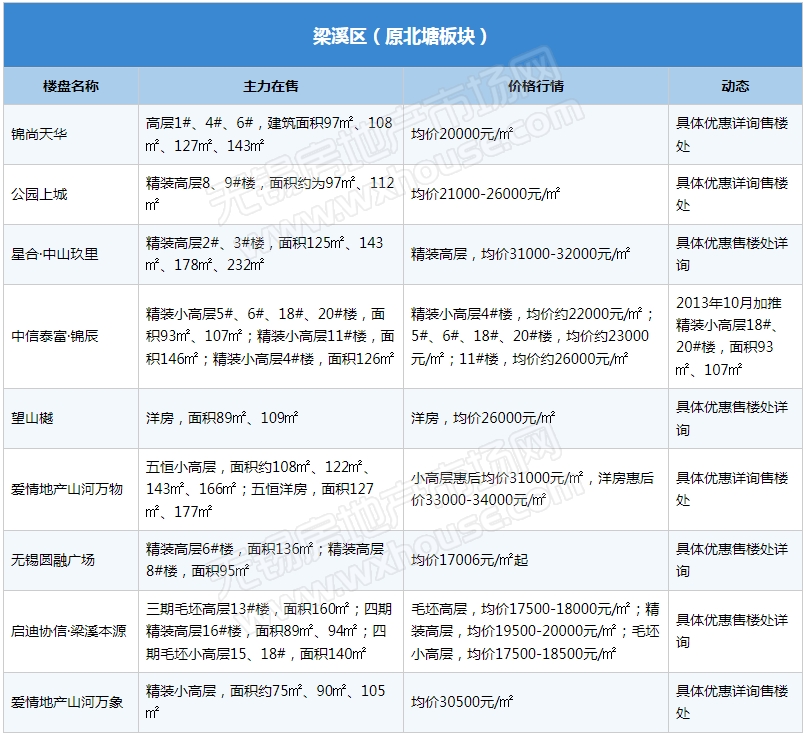Click 公园上城 units "精装高层8、9#楼" cell
Screen dimensions: 806x738
270,194
